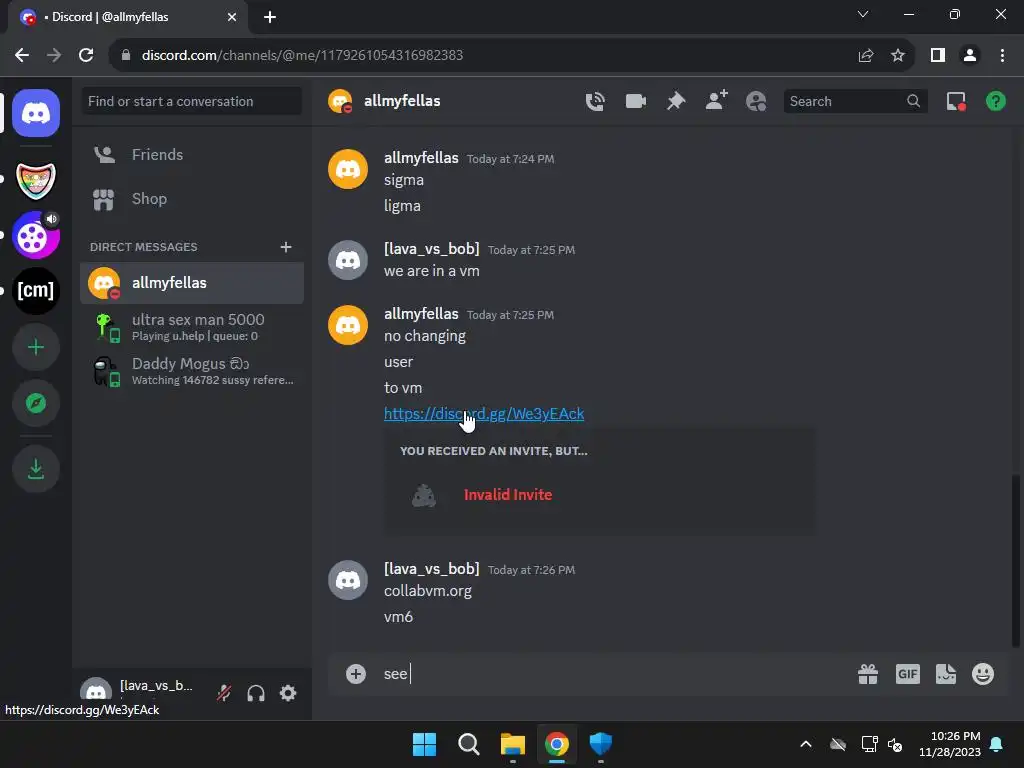
Task: Add a server with the plus icon
Action: coord(36,347)
